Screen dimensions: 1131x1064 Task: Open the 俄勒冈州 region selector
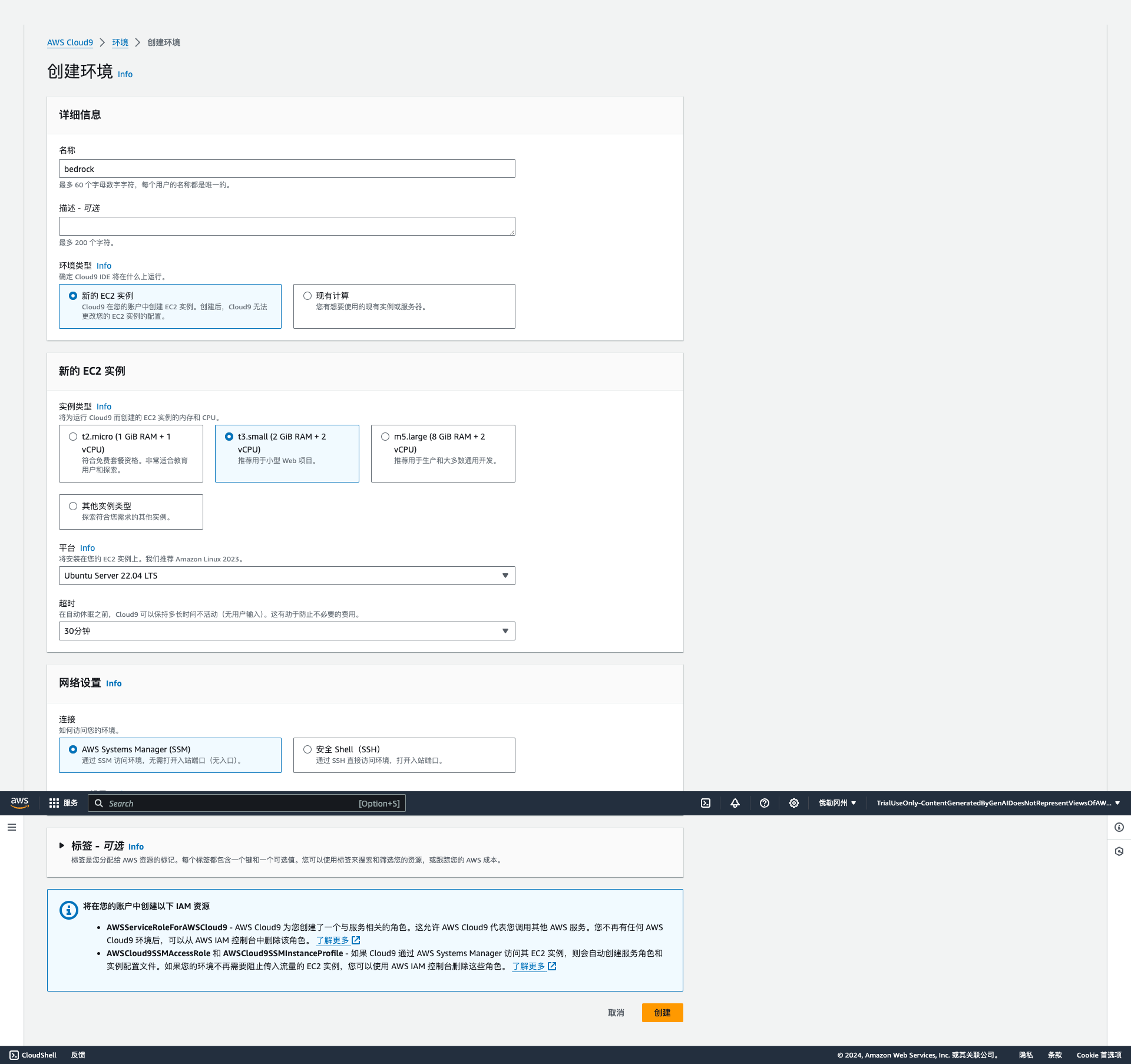click(x=837, y=803)
